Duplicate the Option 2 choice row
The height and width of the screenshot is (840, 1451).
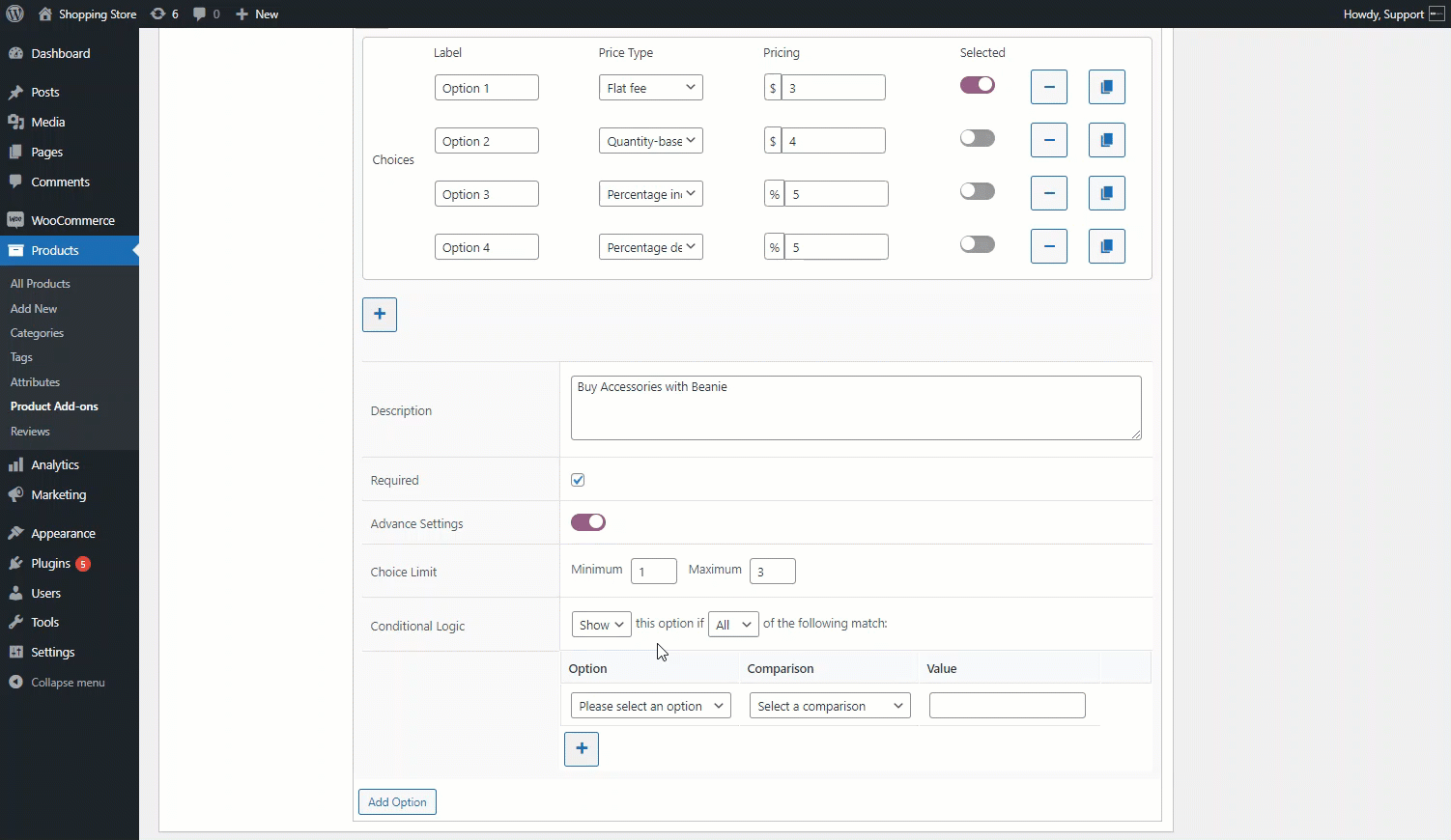[x=1107, y=140]
